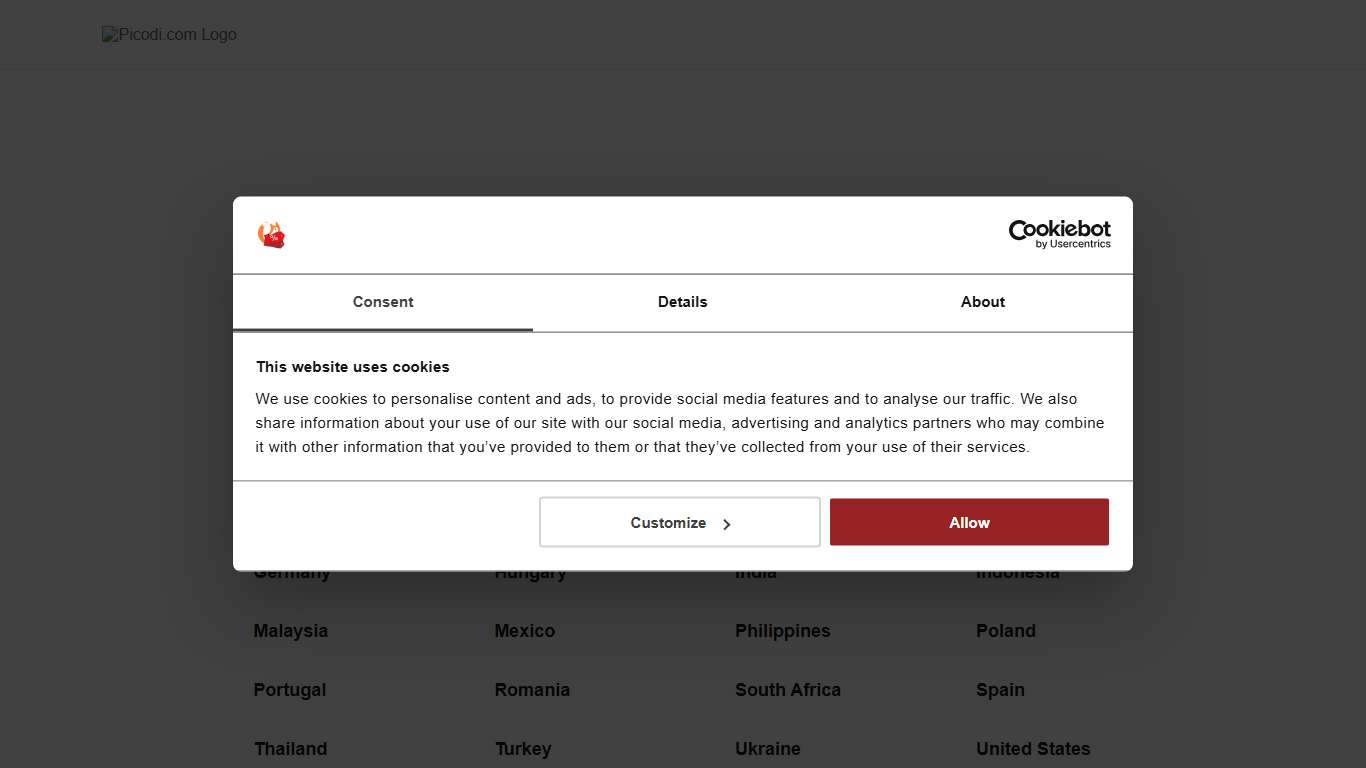Expand Customize options via the chevron arrow
This screenshot has height=768, width=1366.
[727, 522]
